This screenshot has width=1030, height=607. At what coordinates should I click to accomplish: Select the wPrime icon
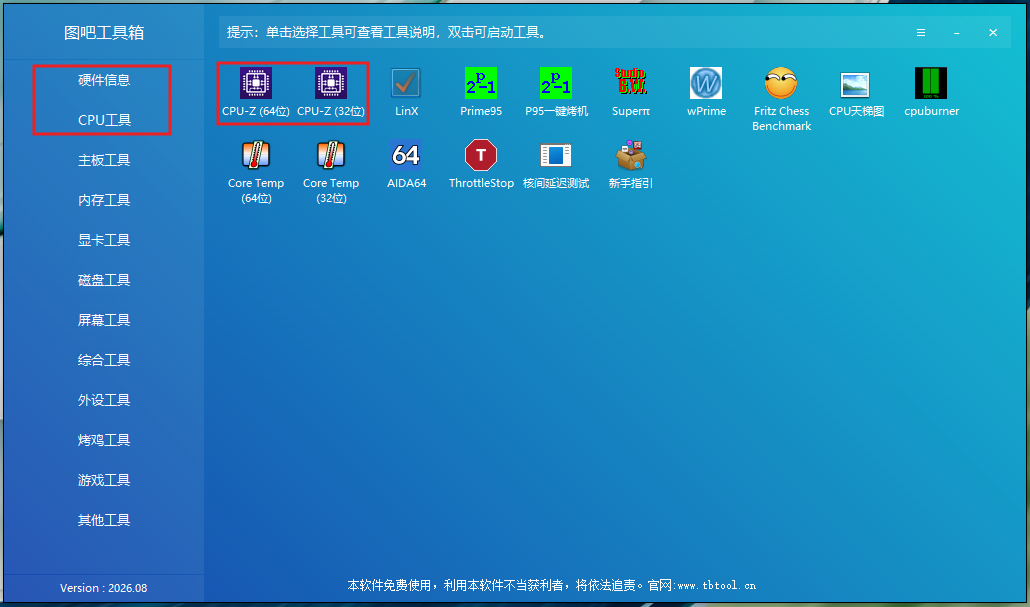click(x=706, y=83)
